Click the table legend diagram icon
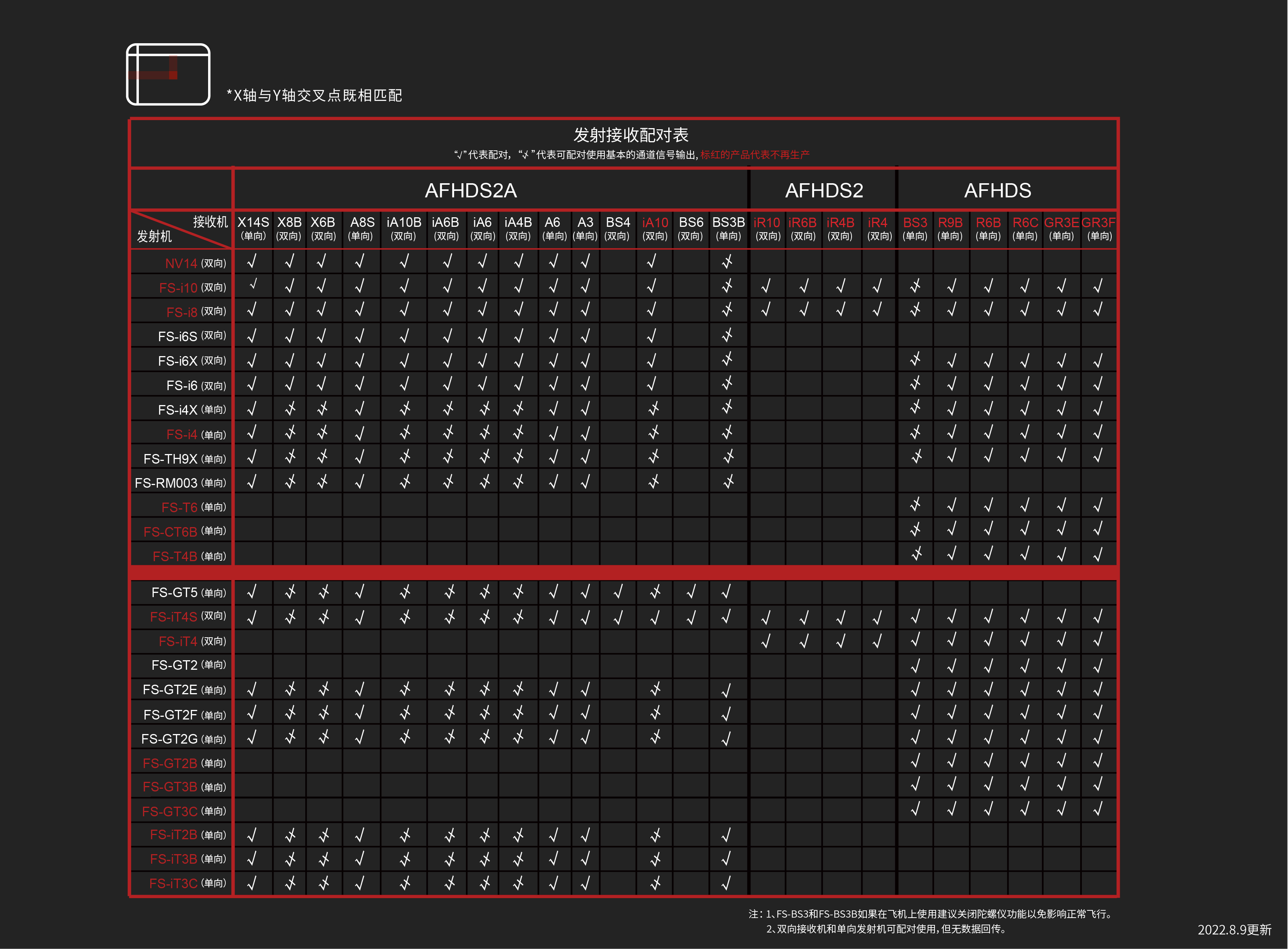Viewport: 1288px width, 949px height. [x=168, y=74]
